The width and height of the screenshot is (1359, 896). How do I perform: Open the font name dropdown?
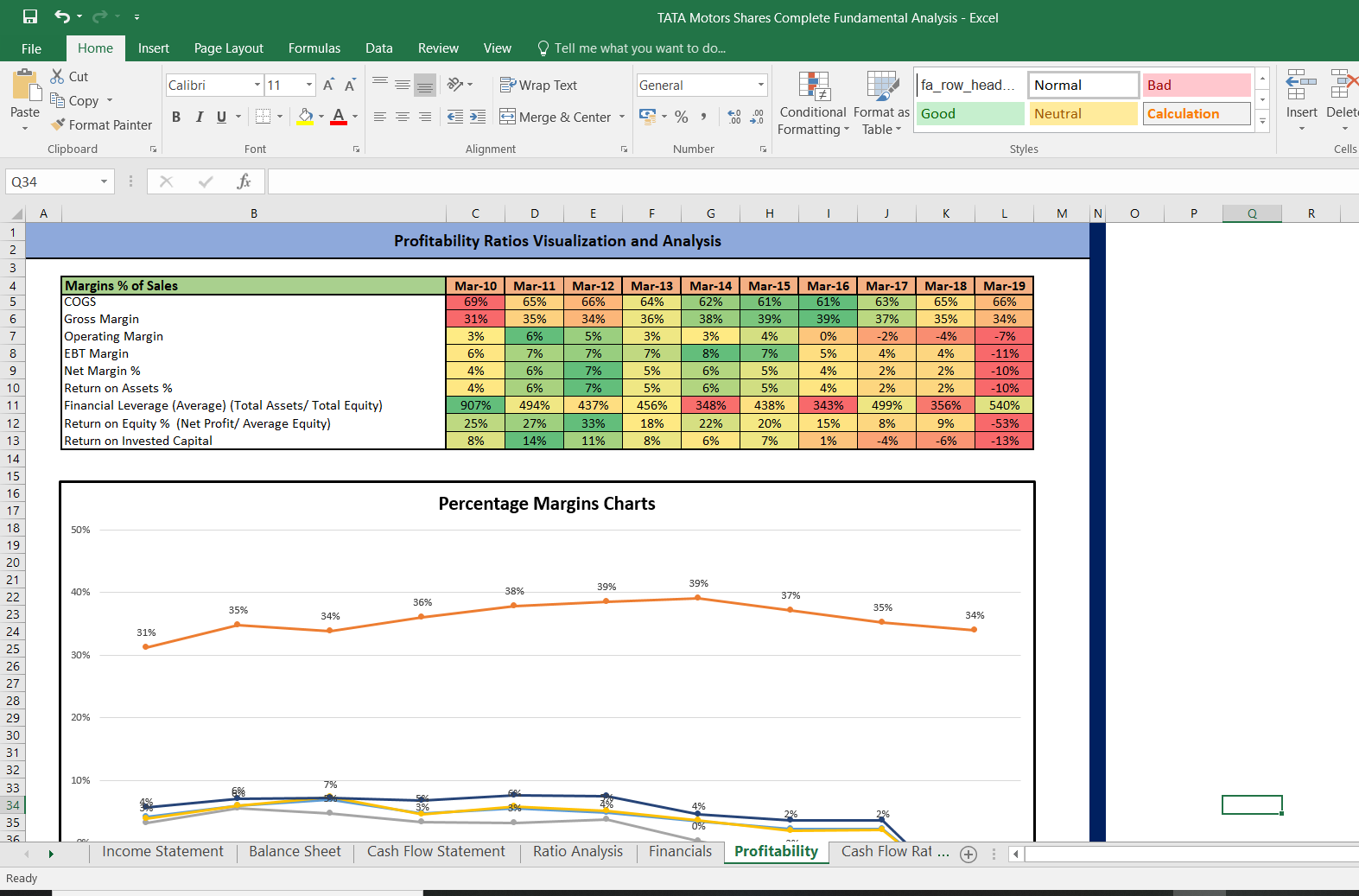257,85
